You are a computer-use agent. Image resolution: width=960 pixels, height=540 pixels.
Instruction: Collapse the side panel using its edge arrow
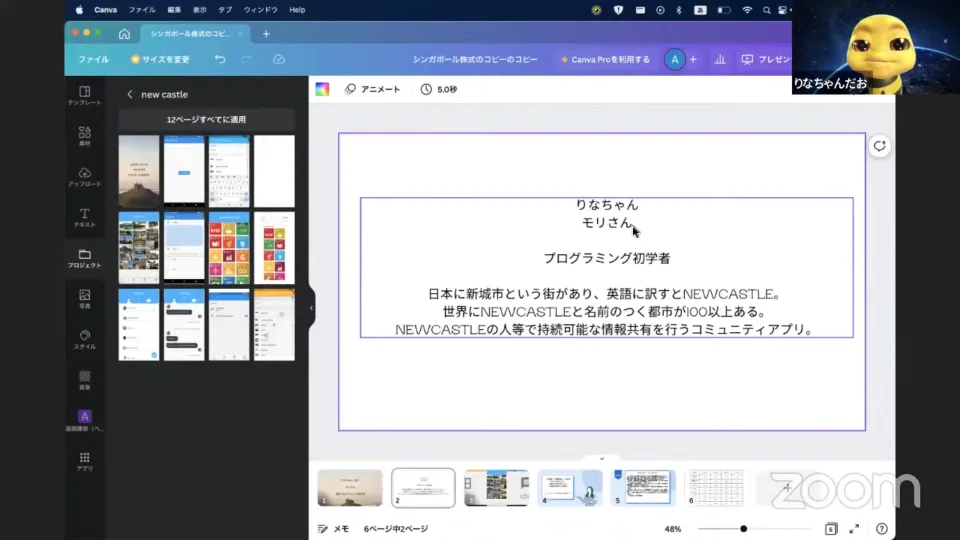[x=311, y=308]
